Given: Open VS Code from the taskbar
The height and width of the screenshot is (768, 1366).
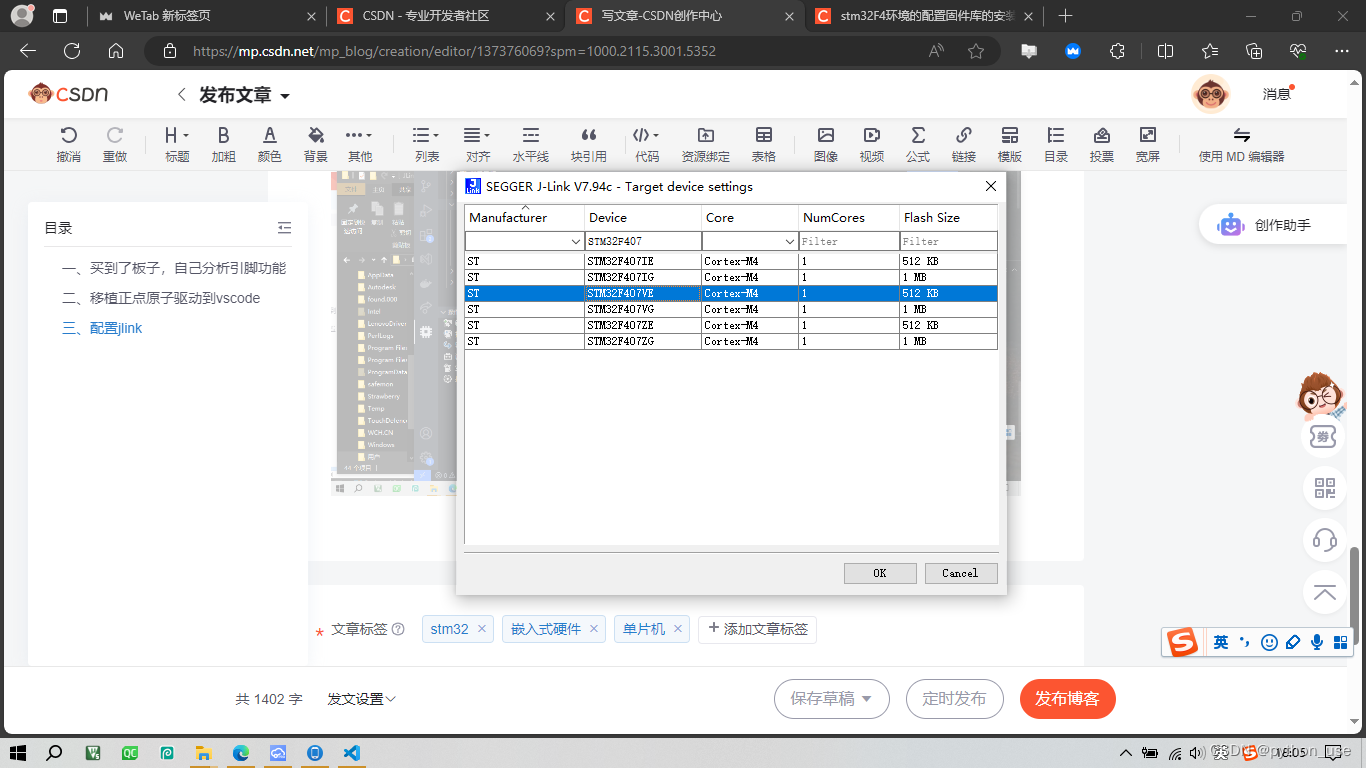Looking at the screenshot, I should 350,753.
